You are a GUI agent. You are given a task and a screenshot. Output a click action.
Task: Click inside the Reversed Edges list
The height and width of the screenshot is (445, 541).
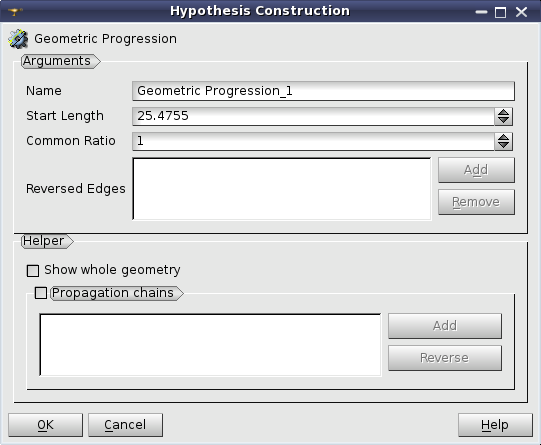[282, 189]
